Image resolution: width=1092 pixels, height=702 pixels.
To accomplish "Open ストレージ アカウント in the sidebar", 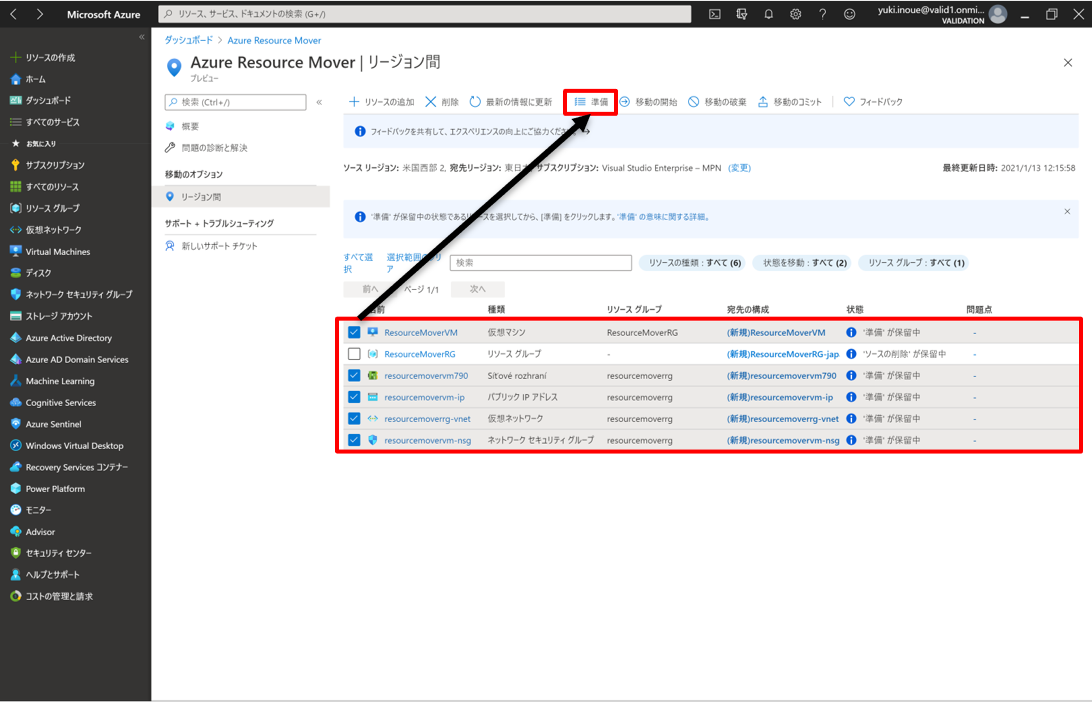I will tap(51, 316).
